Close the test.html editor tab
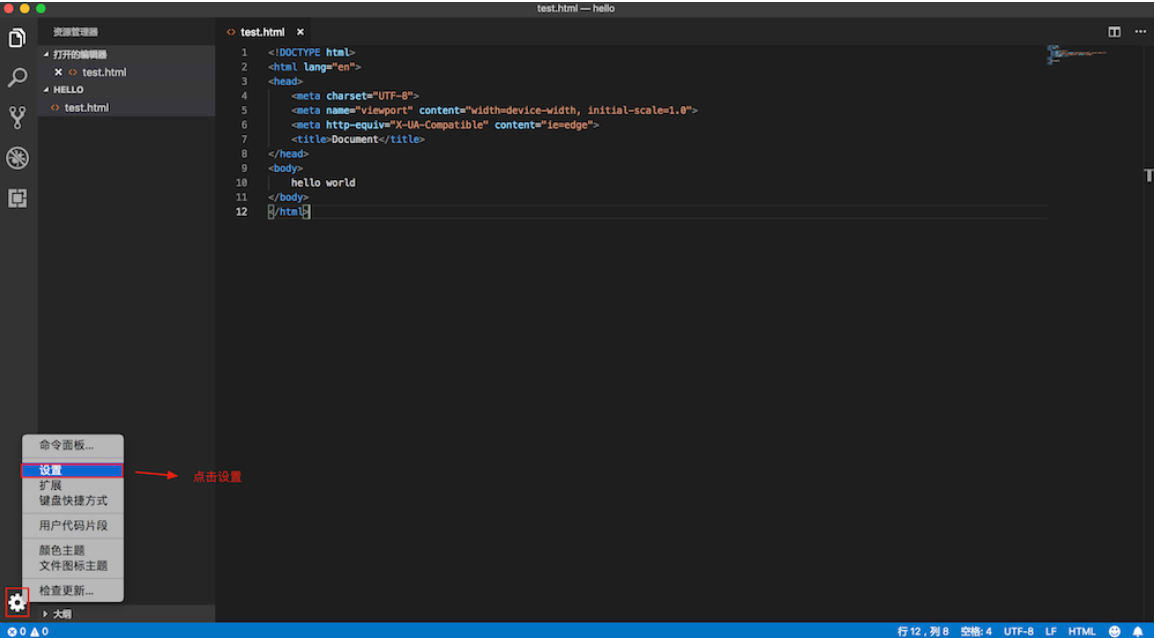Viewport: 1156px width, 638px height. click(300, 32)
